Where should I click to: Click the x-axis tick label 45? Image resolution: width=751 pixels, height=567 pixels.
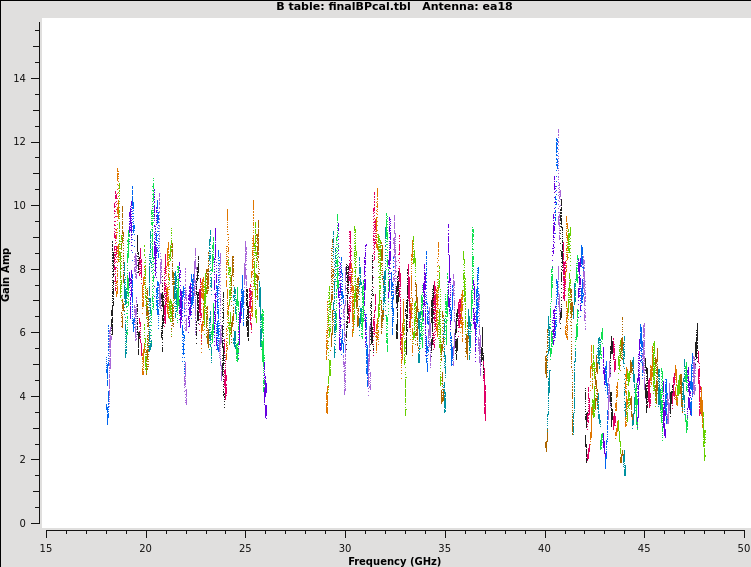(x=645, y=548)
